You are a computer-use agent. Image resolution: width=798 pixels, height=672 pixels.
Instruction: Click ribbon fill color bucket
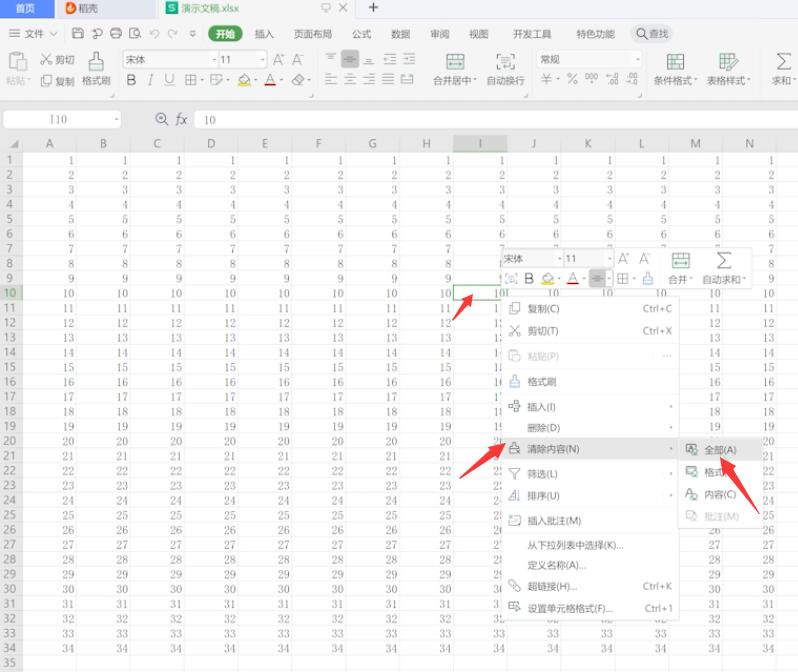[244, 80]
